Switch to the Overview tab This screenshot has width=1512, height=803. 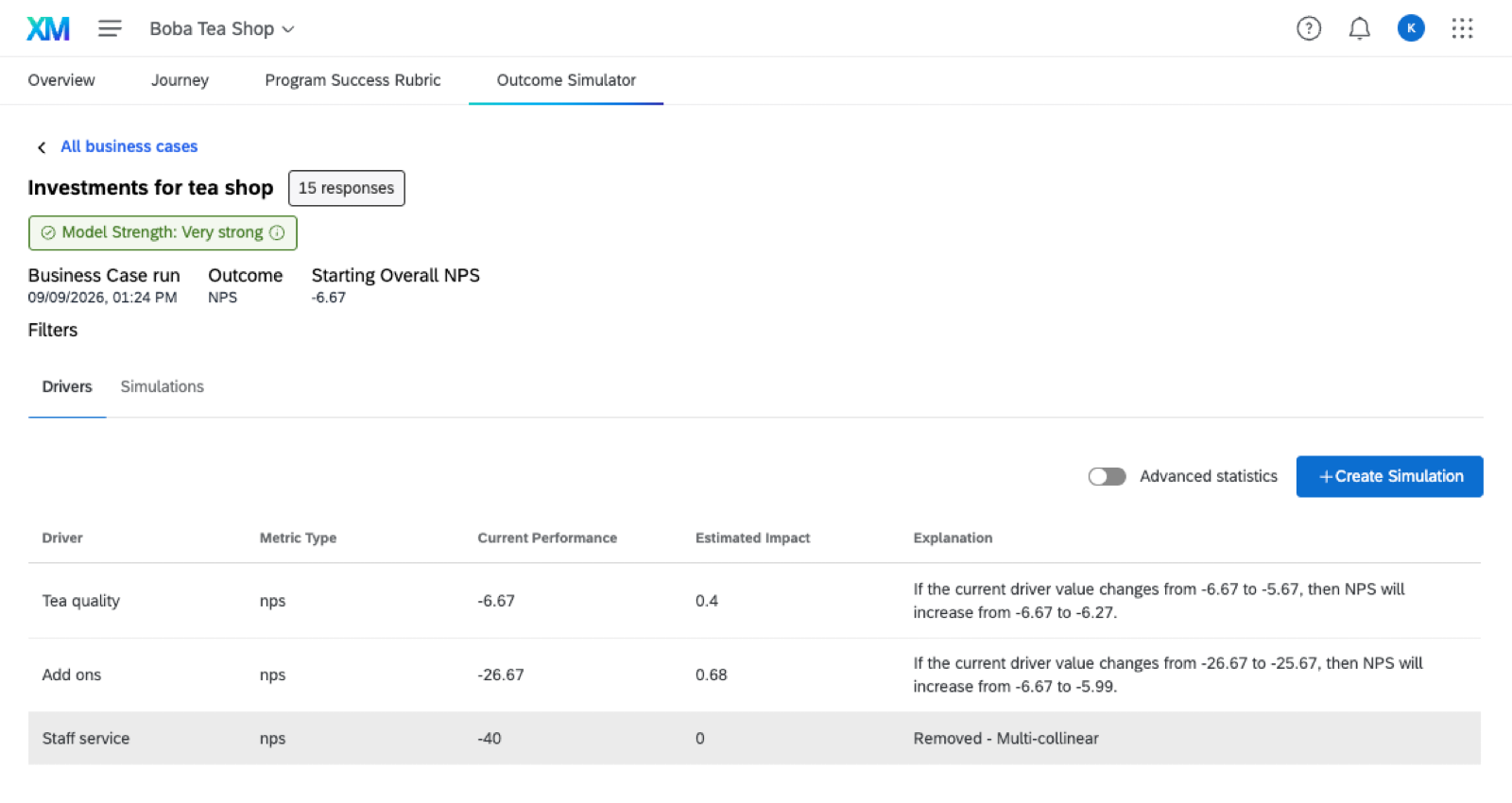[x=61, y=80]
